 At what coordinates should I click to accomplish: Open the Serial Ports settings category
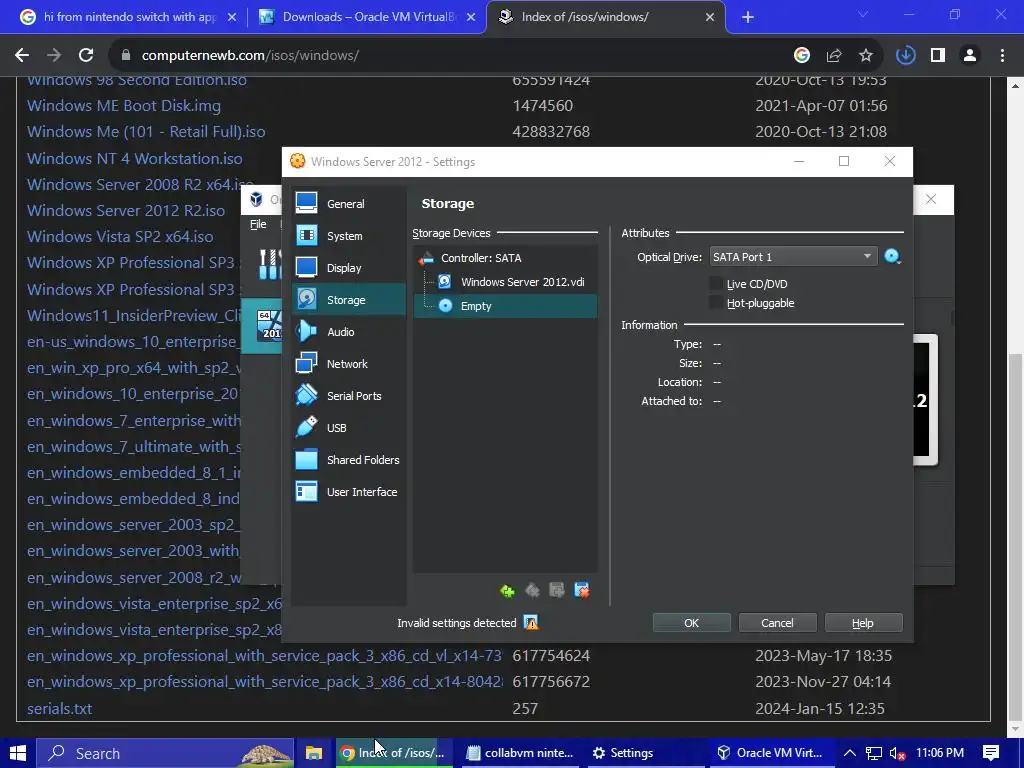(347, 396)
